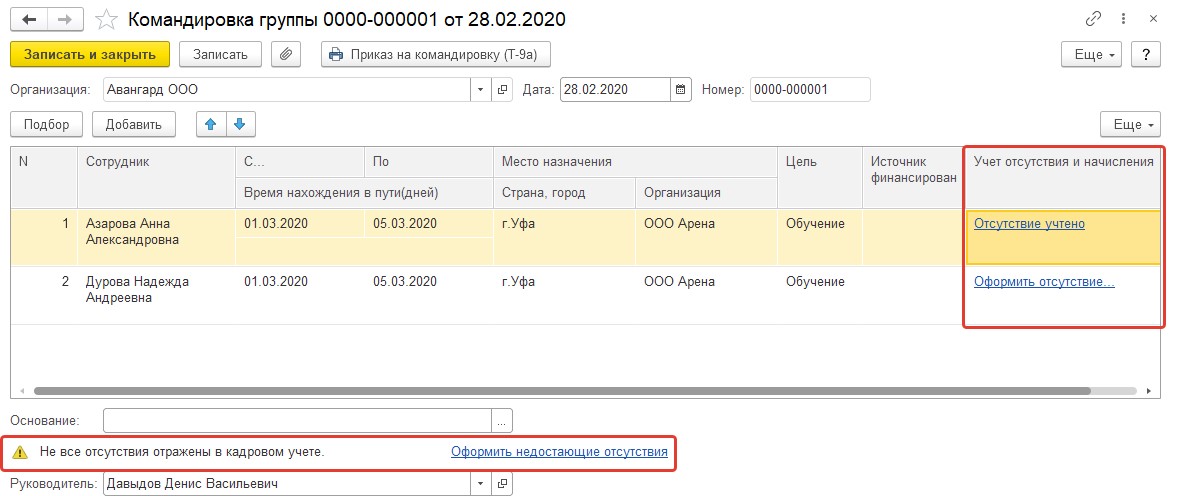Click end date 05.03.2020 in Дурова row
1178x496 pixels.
[428, 282]
